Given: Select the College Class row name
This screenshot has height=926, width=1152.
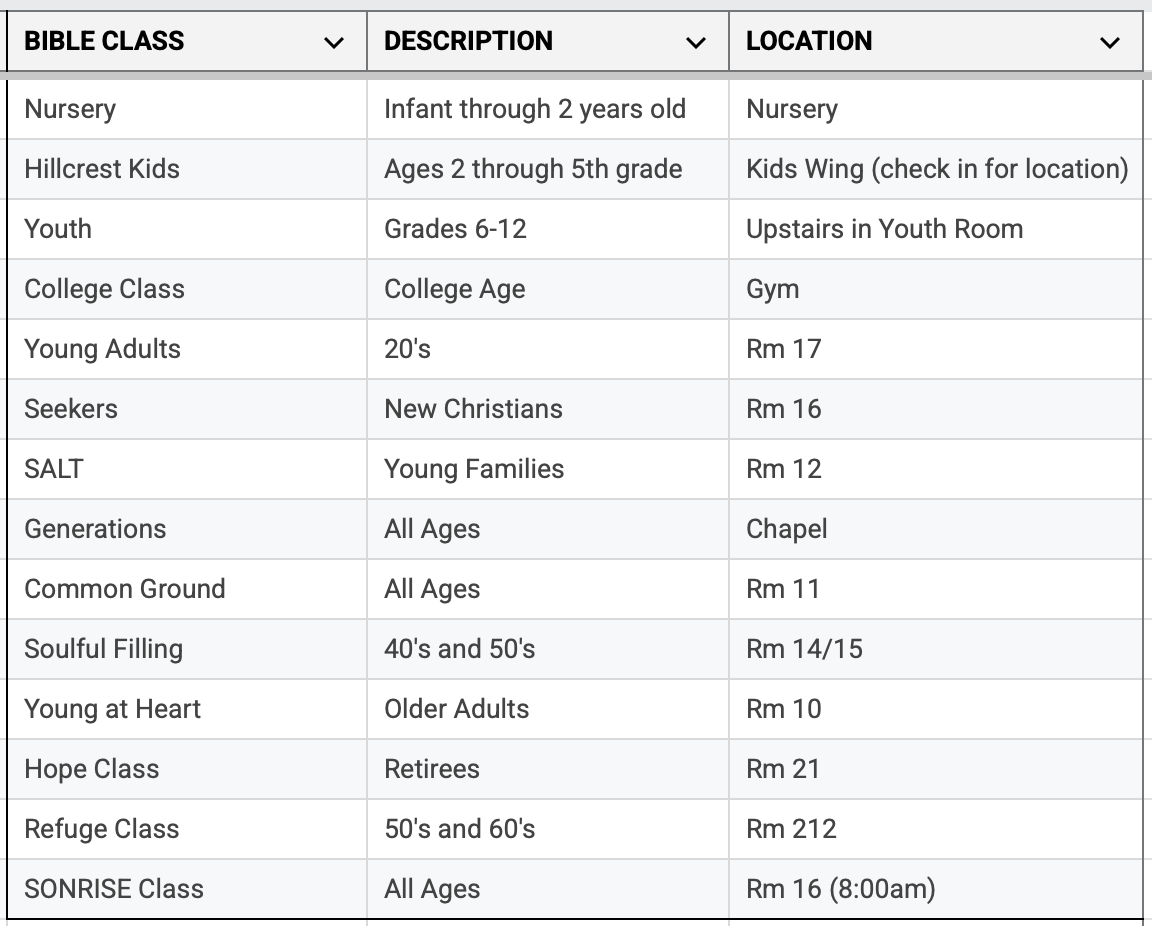Looking at the screenshot, I should coord(104,290).
